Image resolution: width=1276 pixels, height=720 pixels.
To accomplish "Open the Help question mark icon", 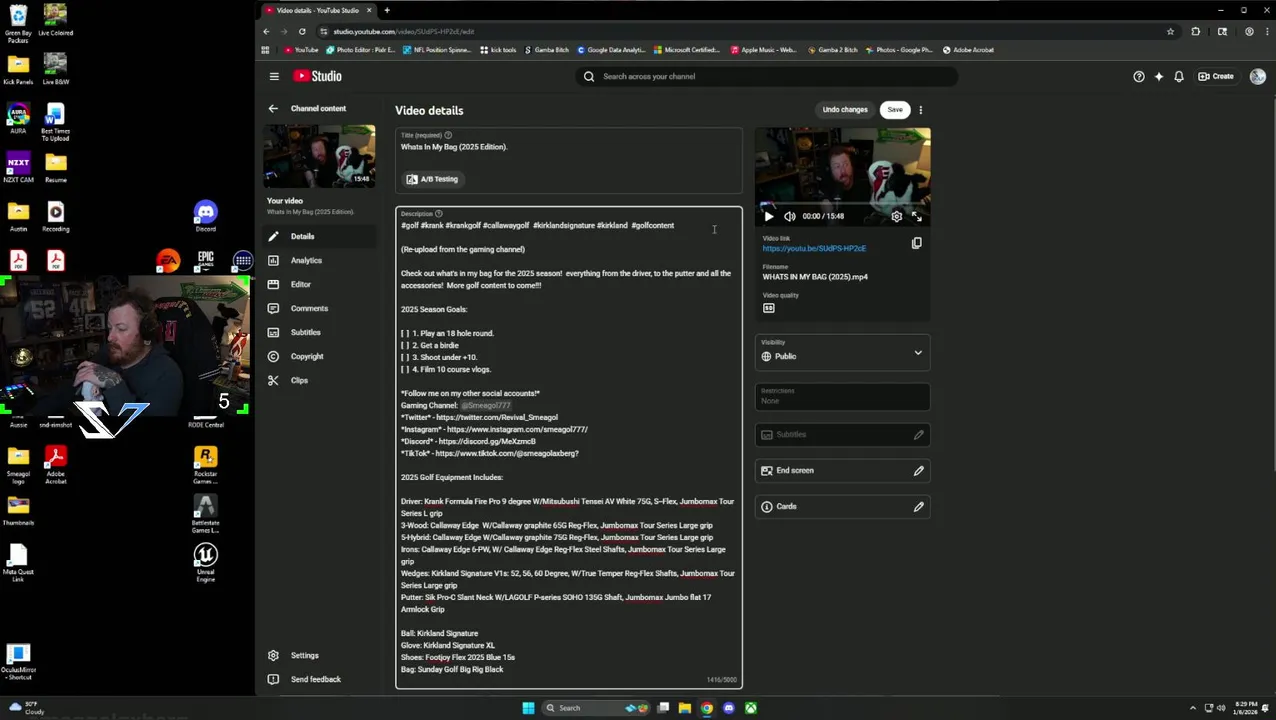I will [x=1138, y=76].
